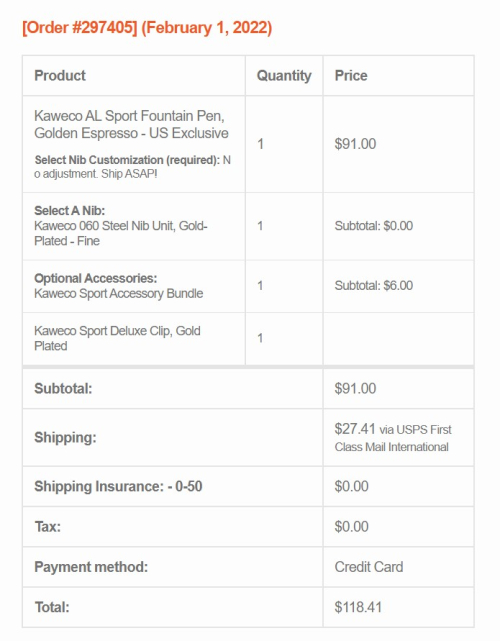
Task: Click the Kaweco Sport Accessory Bundle entry
Action: tap(119, 294)
